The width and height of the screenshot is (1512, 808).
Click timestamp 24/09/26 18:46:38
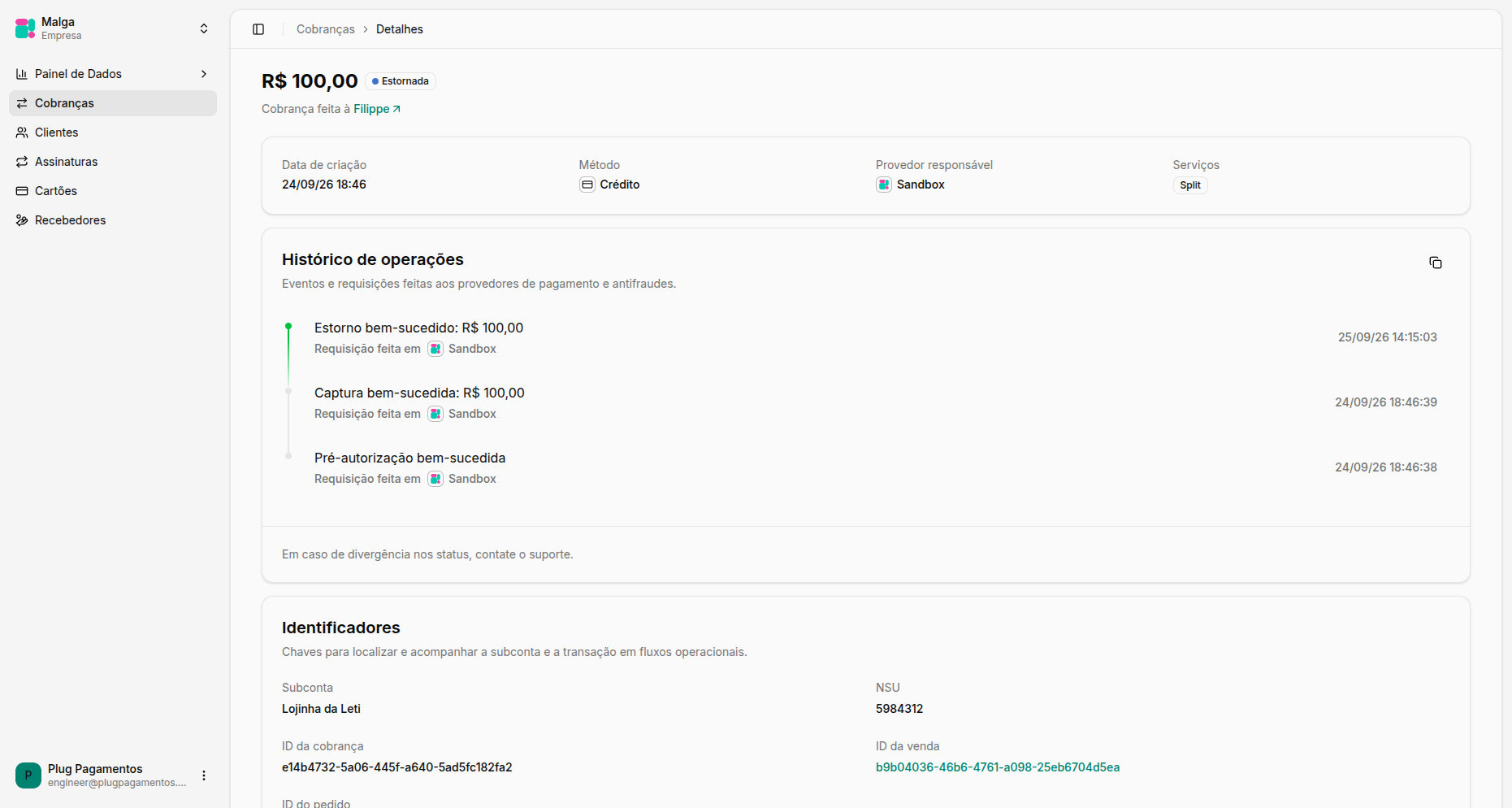point(1386,467)
